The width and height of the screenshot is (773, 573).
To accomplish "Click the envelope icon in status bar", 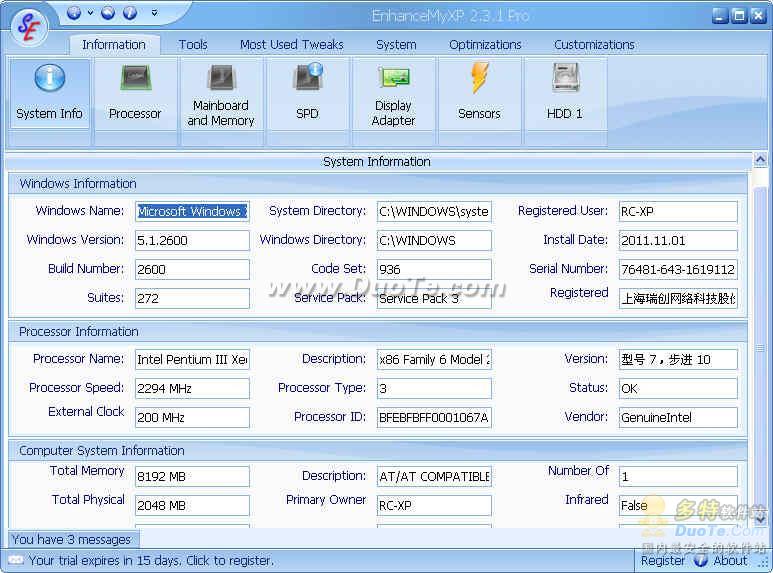I will pyautogui.click(x=16, y=560).
